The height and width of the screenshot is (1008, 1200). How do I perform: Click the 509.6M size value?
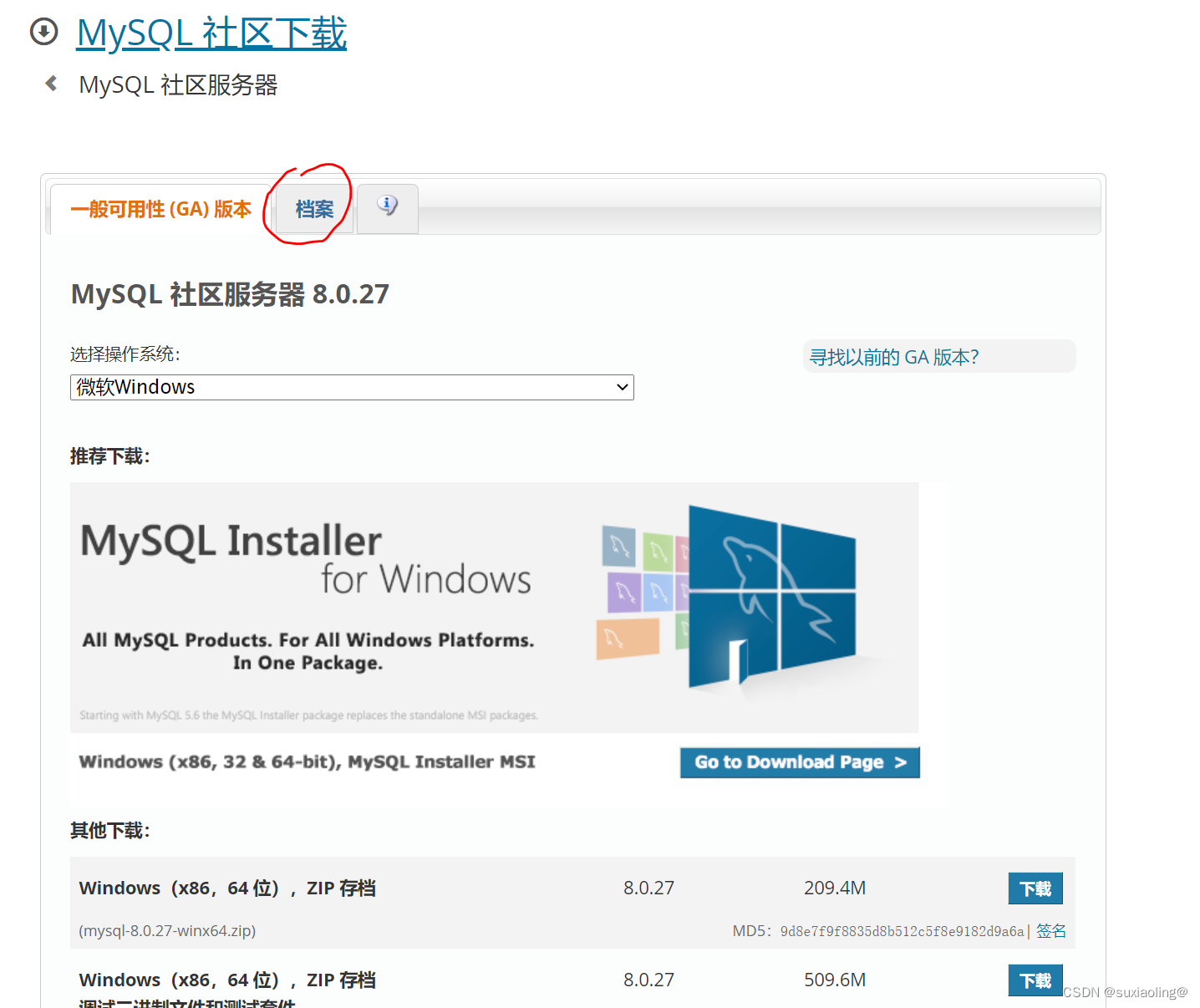pos(835,980)
